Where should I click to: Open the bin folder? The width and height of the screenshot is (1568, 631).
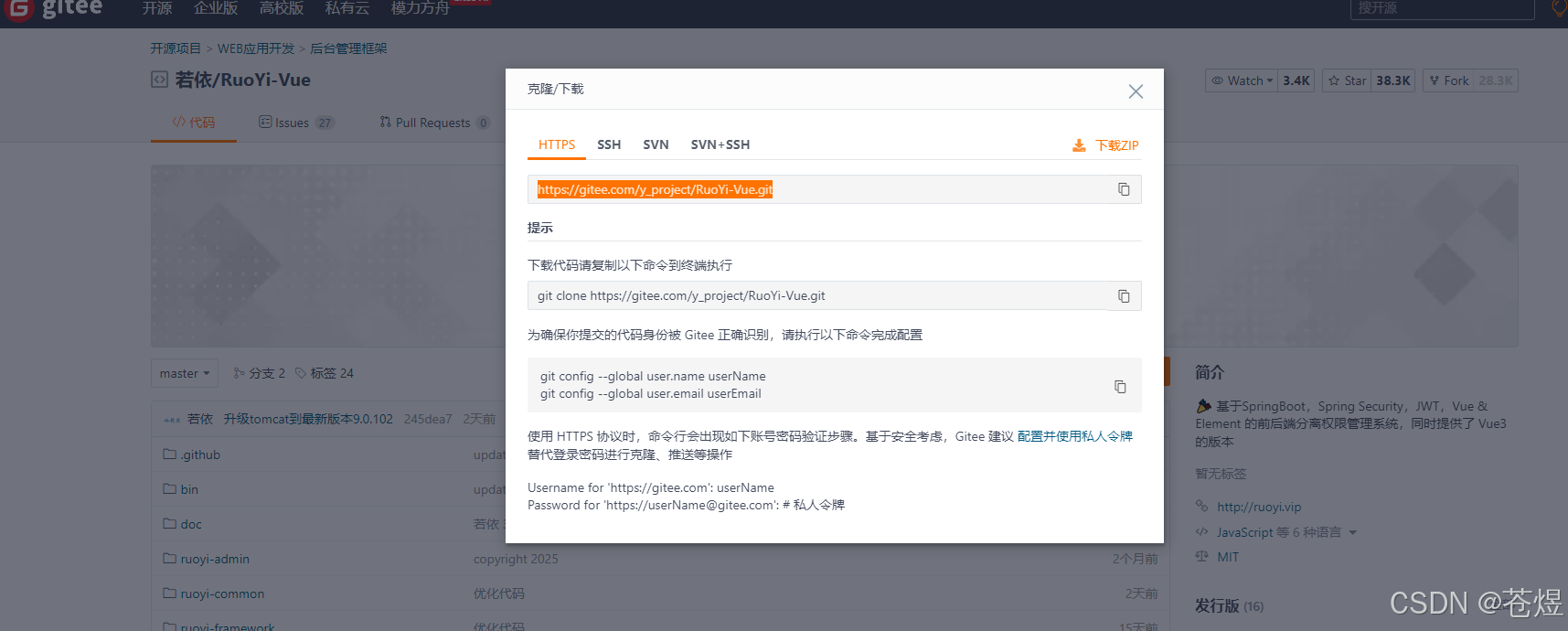(x=189, y=489)
